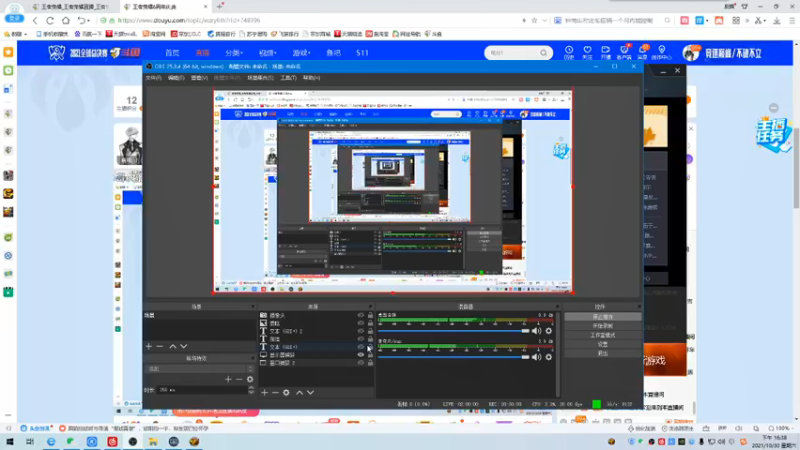Go to Douyu 首页 home link
This screenshot has width=800, height=450.
pyautogui.click(x=172, y=53)
